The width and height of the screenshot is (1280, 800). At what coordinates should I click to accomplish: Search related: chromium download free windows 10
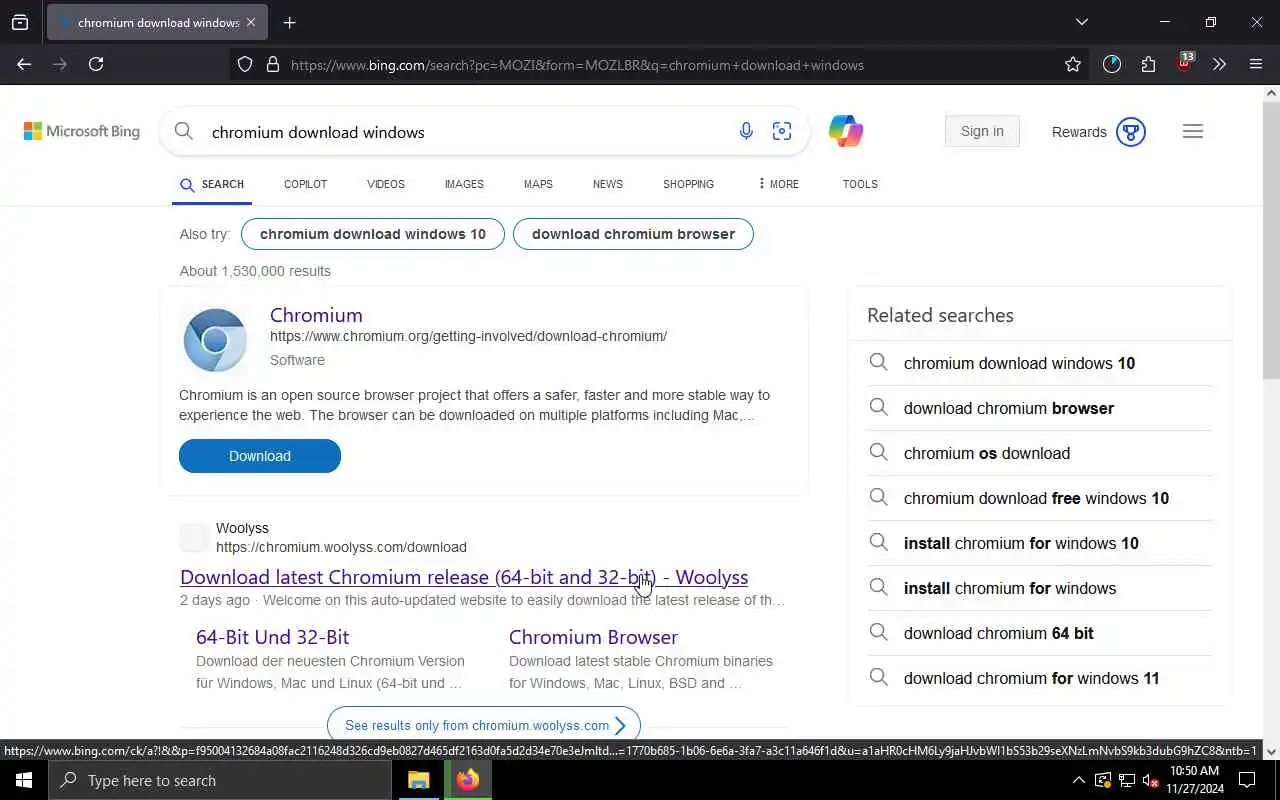[1040, 498]
